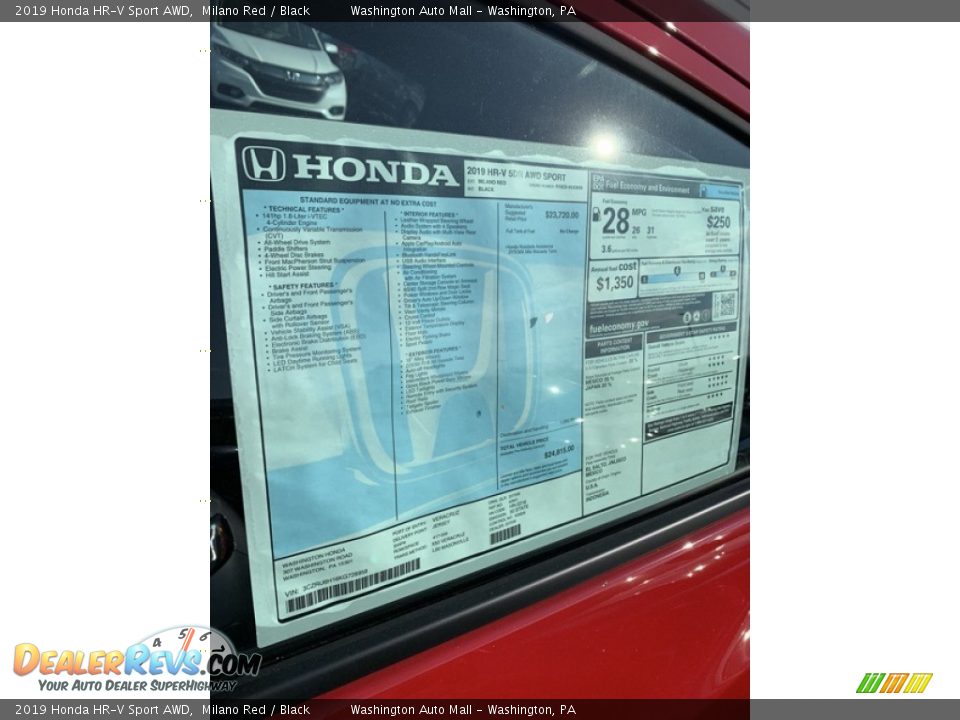The height and width of the screenshot is (720, 960).
Task: Click the white Honda visible through the window
Action: pos(278,70)
